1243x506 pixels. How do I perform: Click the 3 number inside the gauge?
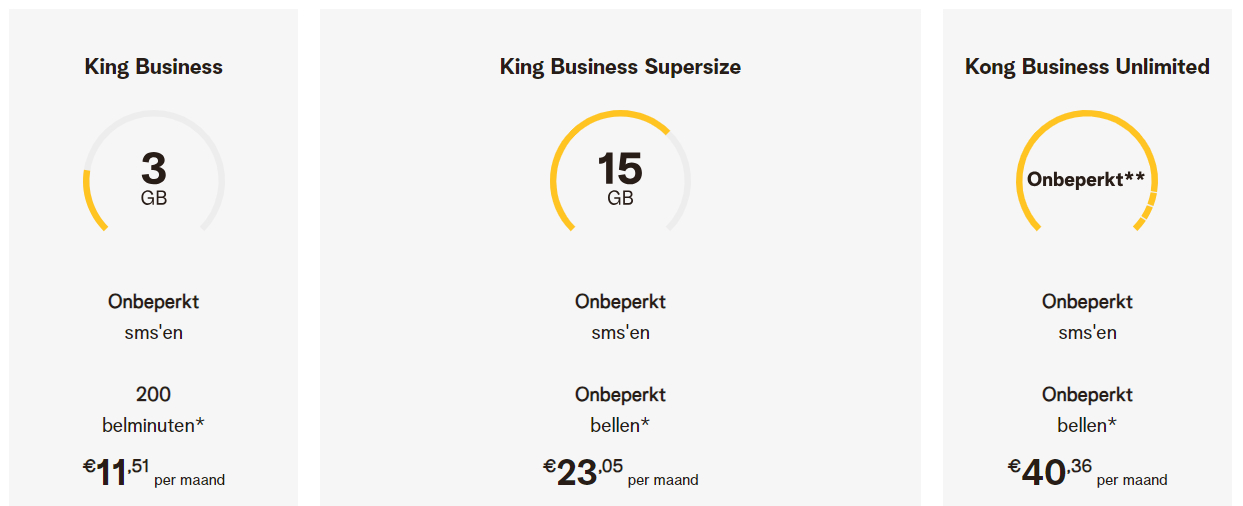click(x=154, y=169)
